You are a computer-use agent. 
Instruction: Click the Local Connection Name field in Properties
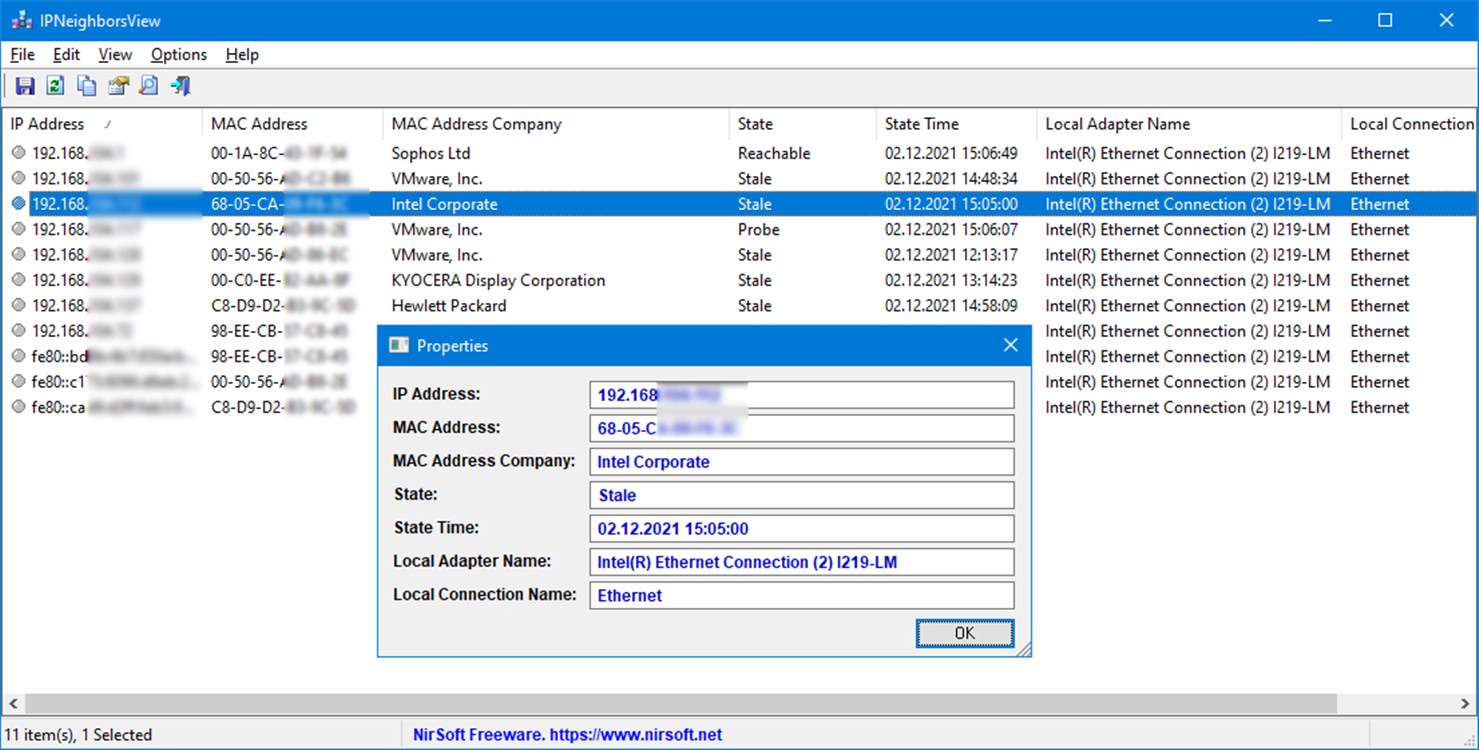point(802,595)
